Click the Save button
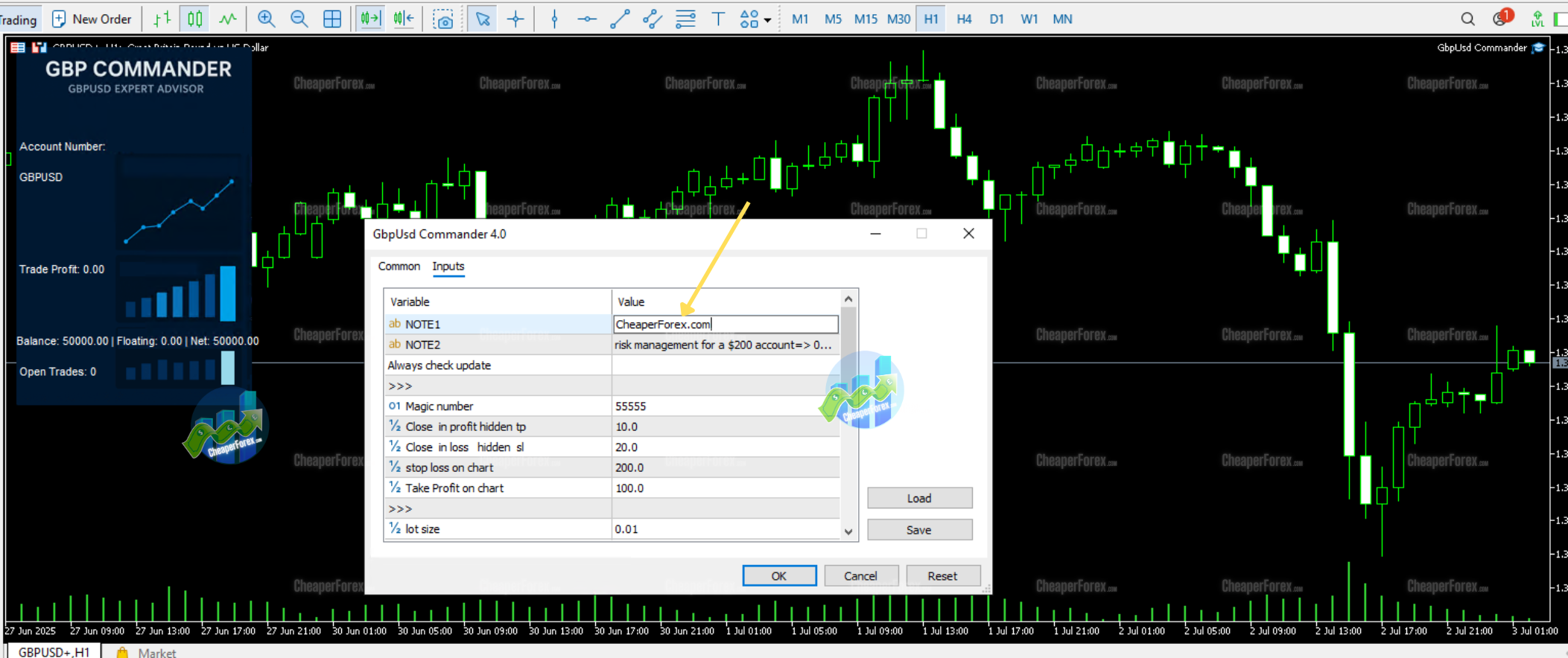 point(919,530)
